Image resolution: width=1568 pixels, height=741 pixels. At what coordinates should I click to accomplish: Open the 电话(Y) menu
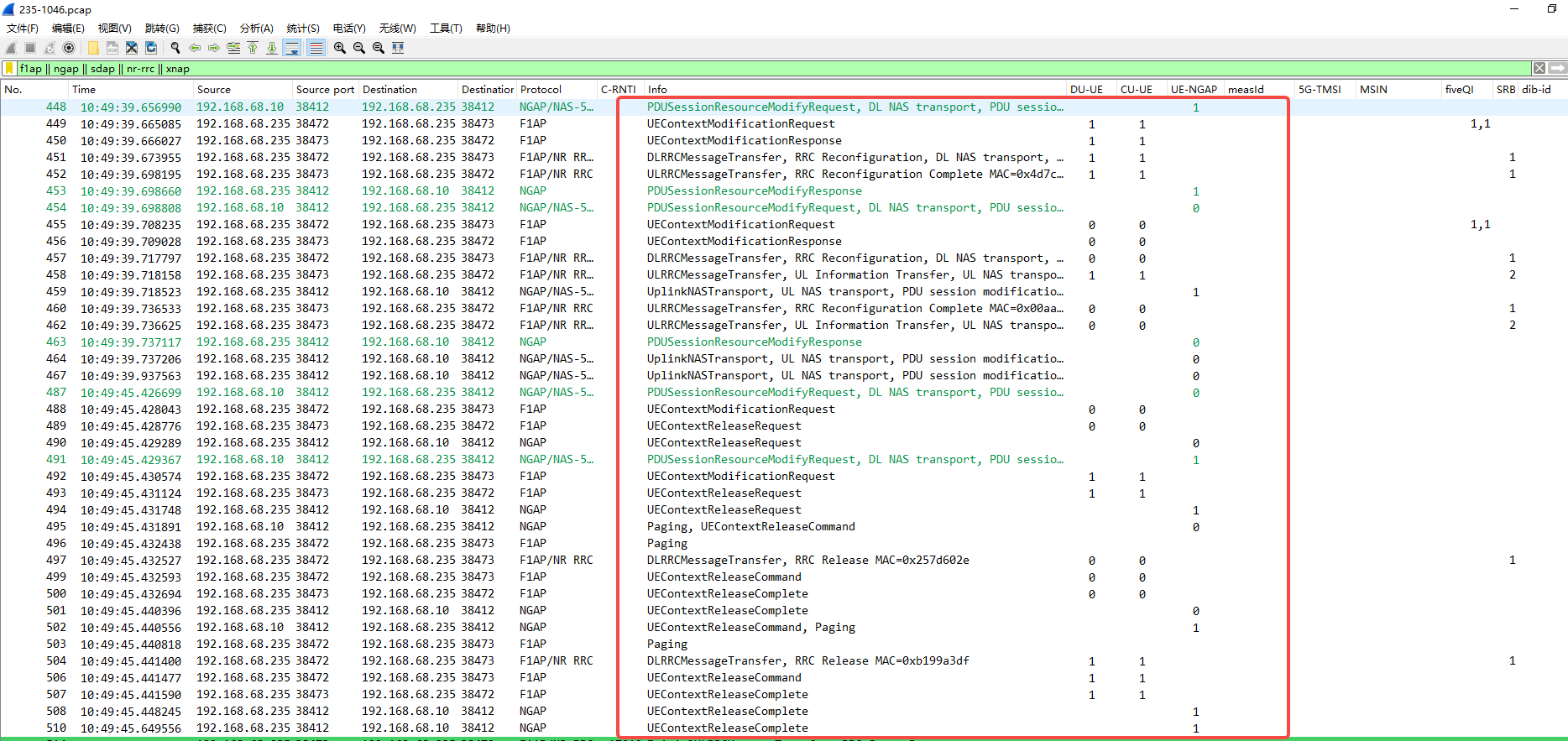tap(349, 29)
